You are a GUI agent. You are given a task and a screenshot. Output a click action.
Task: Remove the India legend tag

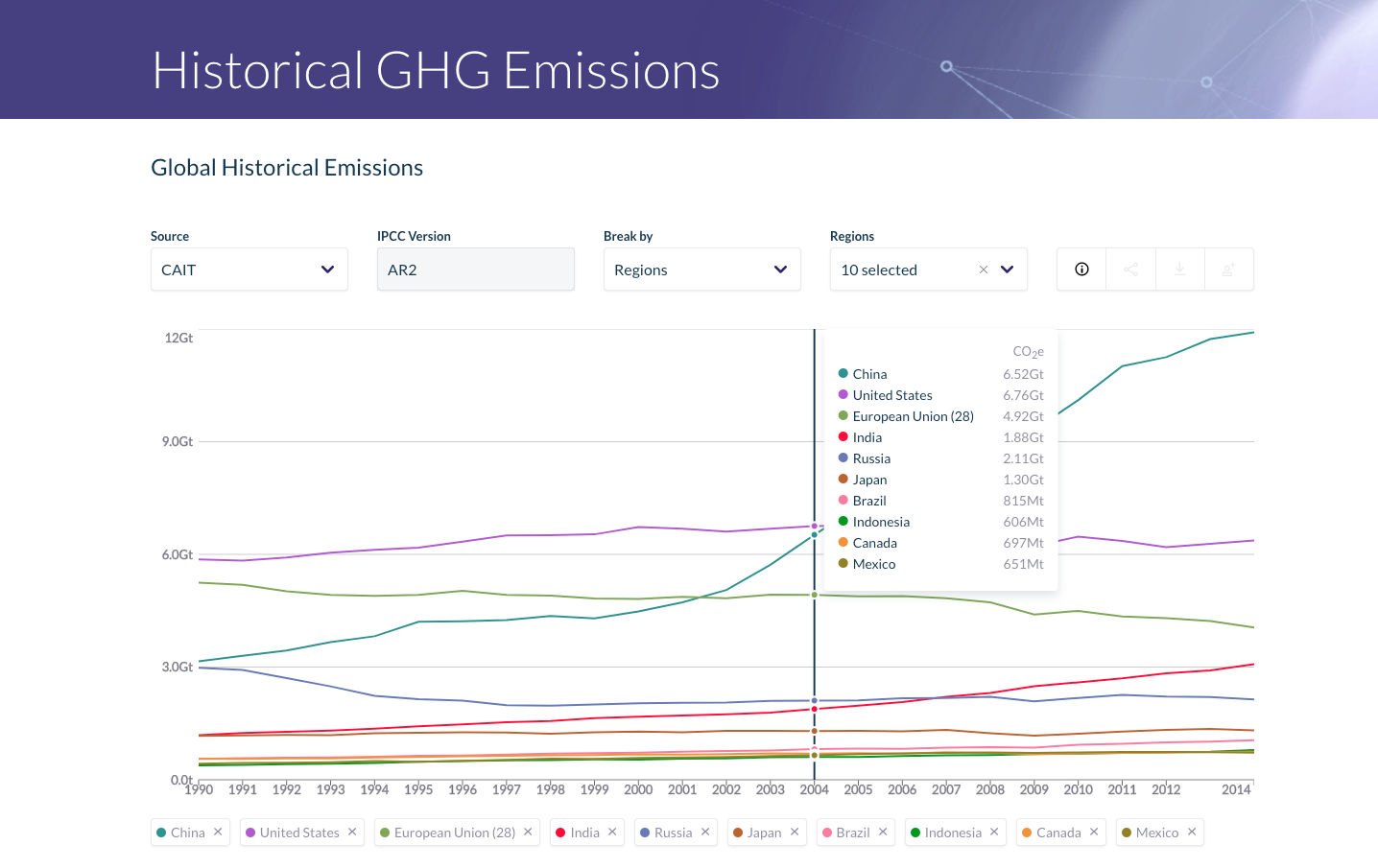pyautogui.click(x=612, y=832)
